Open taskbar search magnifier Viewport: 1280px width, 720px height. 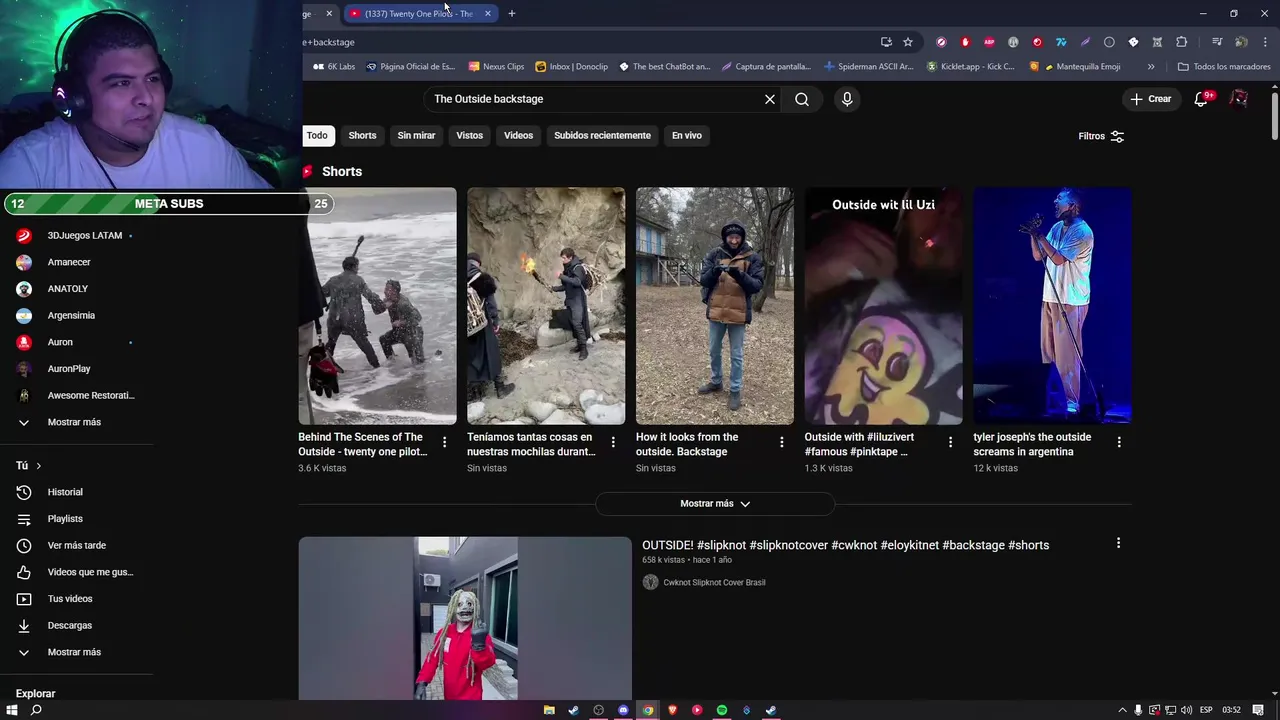point(36,710)
